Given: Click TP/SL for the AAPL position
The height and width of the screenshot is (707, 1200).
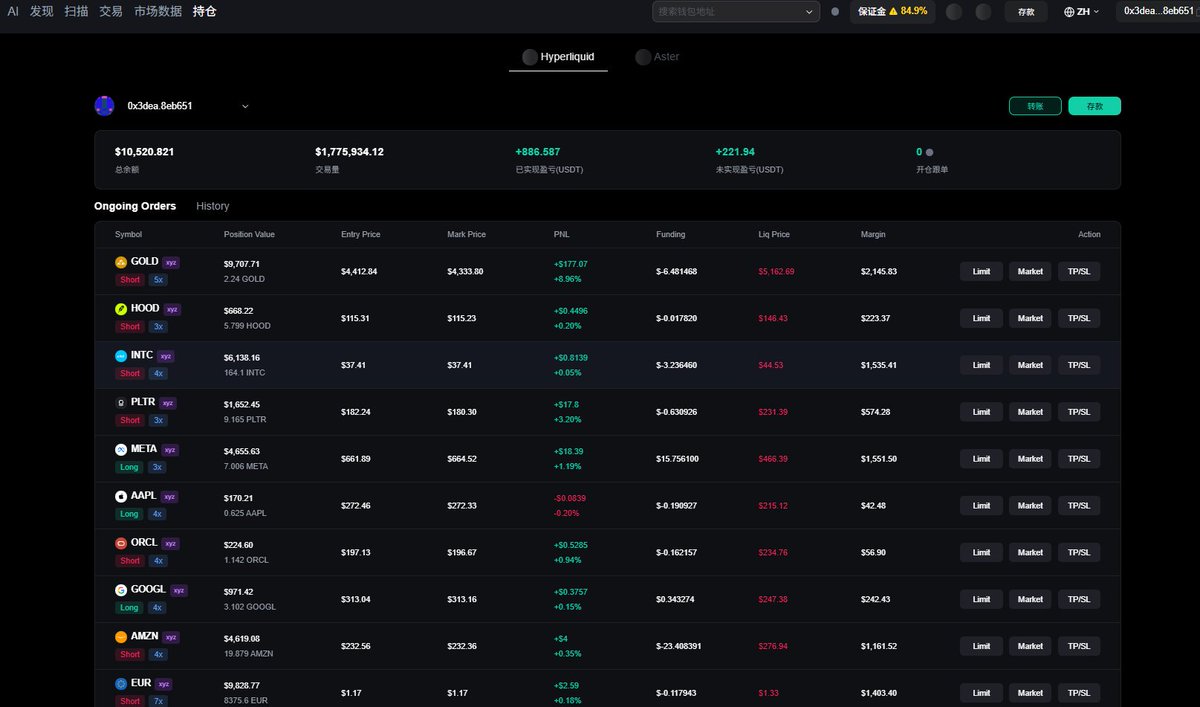Looking at the screenshot, I should point(1079,505).
